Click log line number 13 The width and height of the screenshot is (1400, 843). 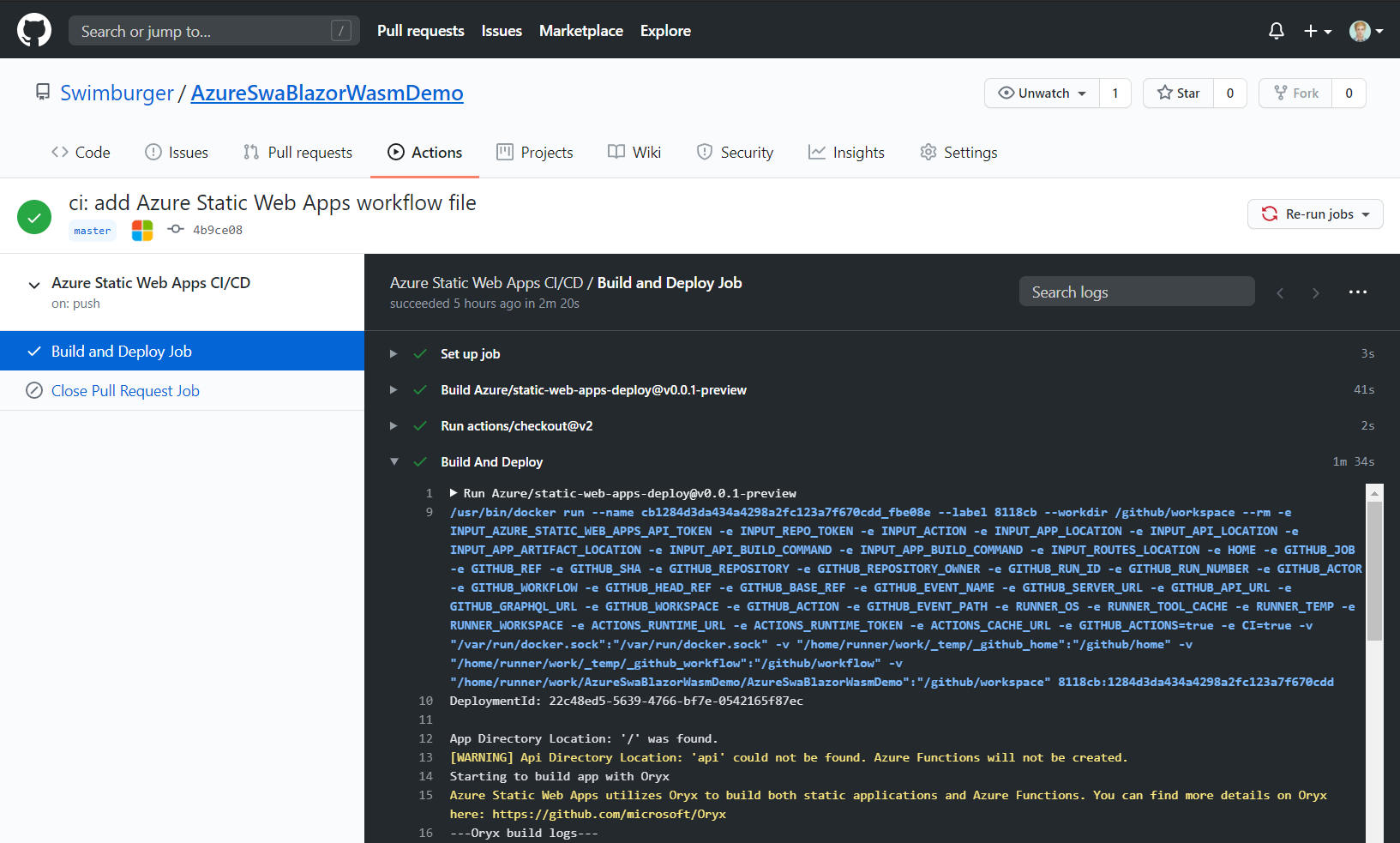[x=425, y=757]
